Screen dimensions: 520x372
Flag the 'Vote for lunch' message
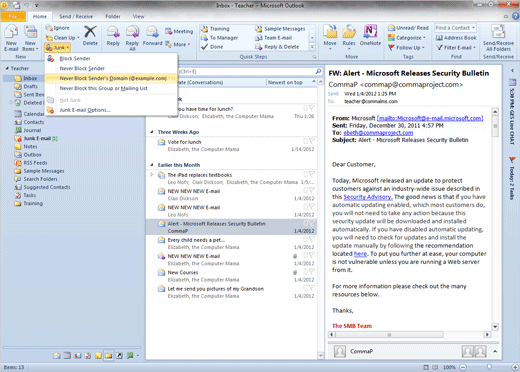coord(312,141)
